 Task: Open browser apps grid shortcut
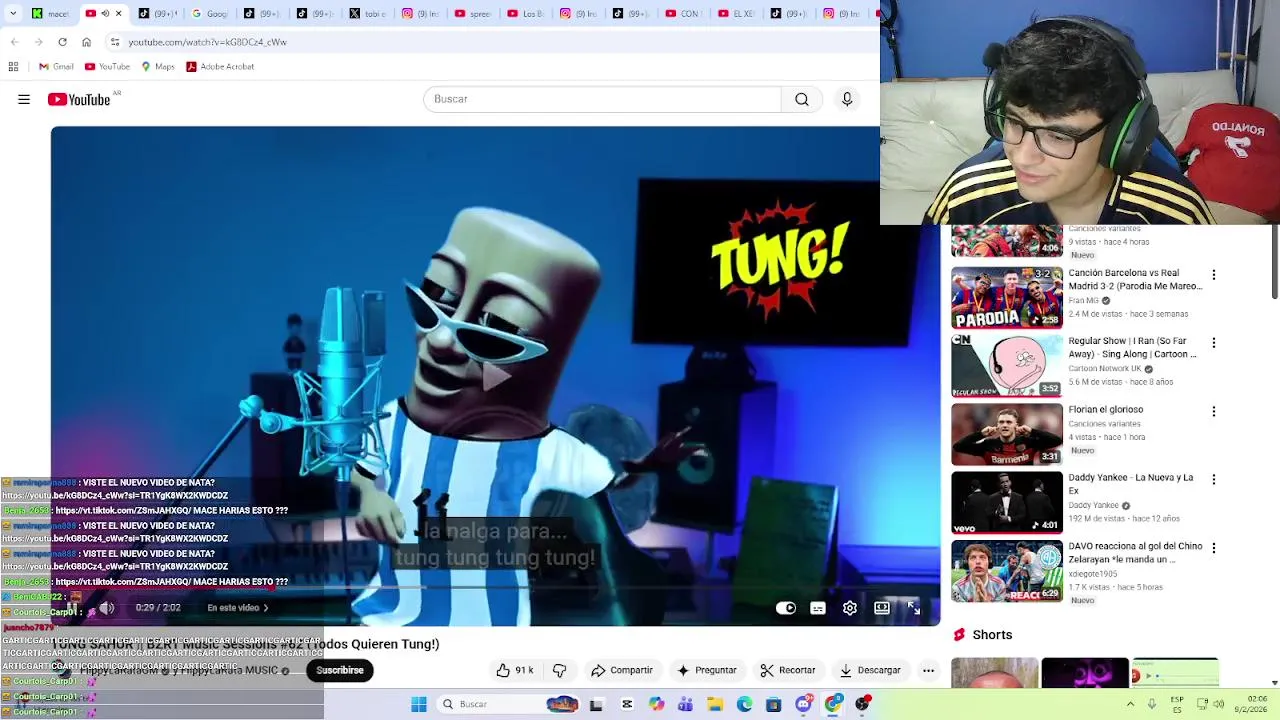(x=13, y=66)
